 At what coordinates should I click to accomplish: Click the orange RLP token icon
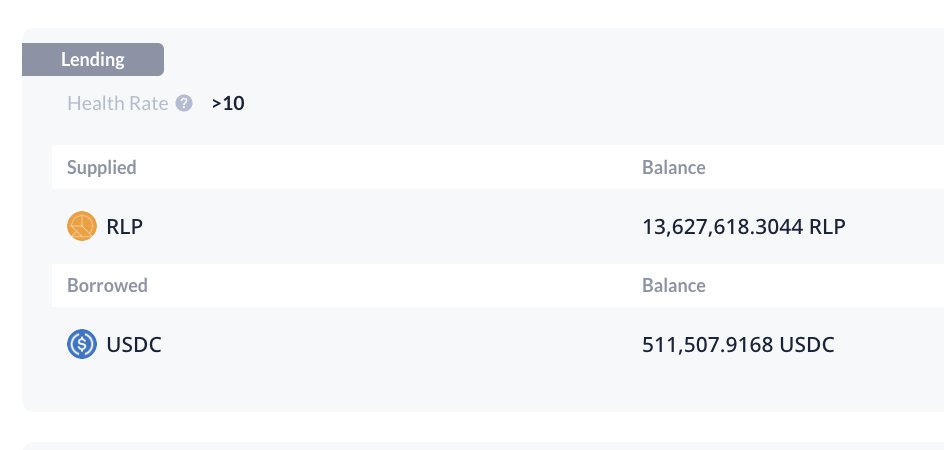click(x=81, y=226)
